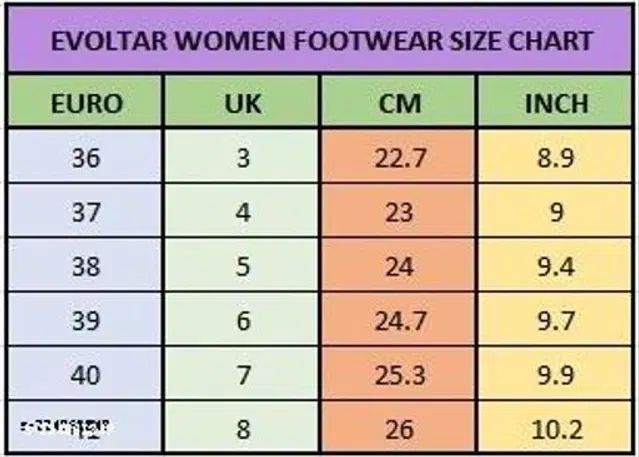This screenshot has height=457, width=639.
Task: Click the 10.2 inch cell
Action: (x=557, y=427)
